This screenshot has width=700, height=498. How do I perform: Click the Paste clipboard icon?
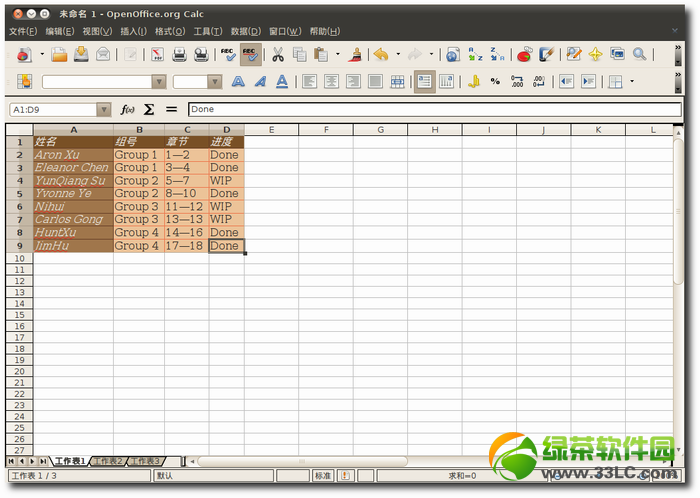[321, 54]
